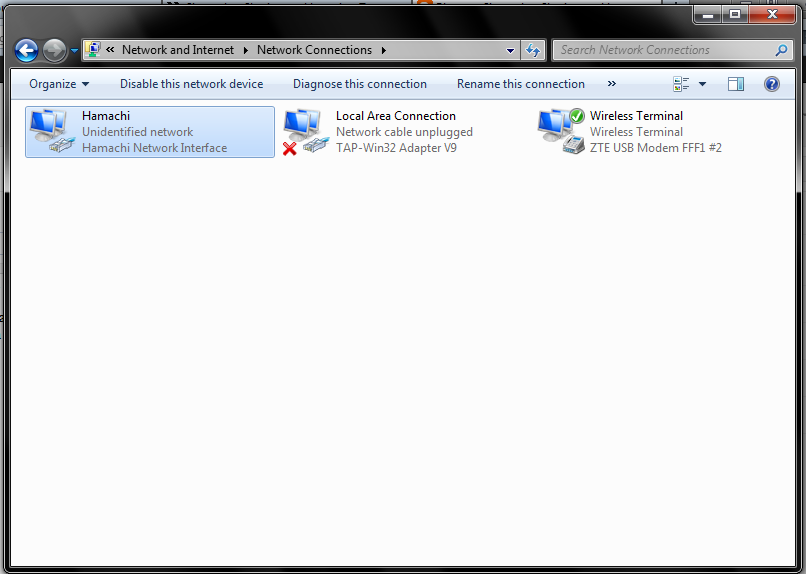Click 'Local Area Connection' name
Image resolution: width=806 pixels, height=574 pixels.
coord(396,116)
